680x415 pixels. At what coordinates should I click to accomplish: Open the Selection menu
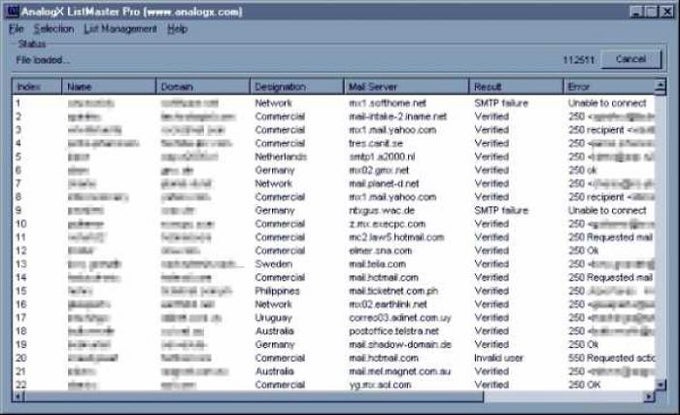54,29
